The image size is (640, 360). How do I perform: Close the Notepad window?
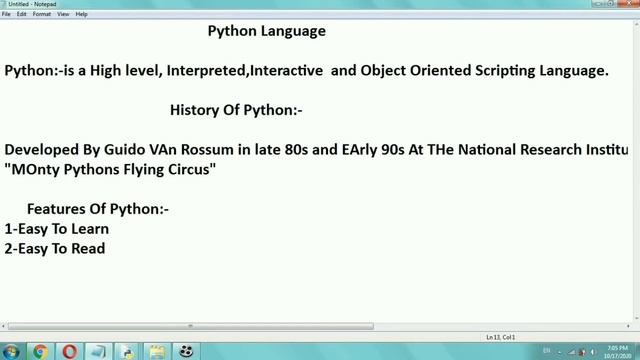[629, 4]
